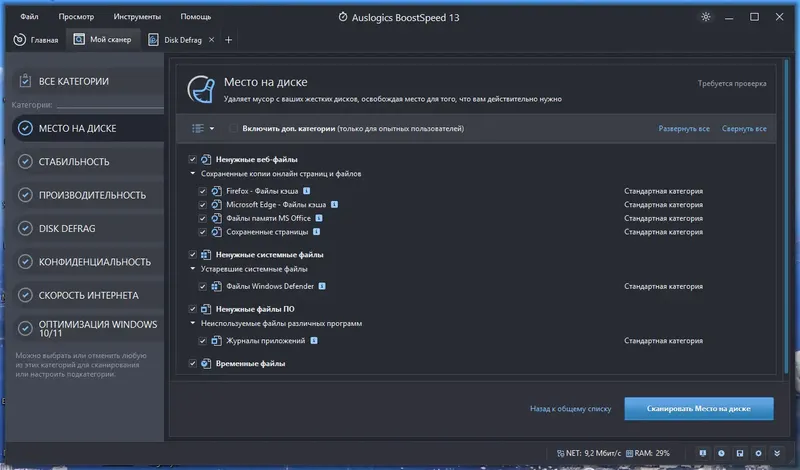
Task: Toggle check circle for СКОРОСТЬ ИНТЕРНЕТА
Action: point(25,295)
